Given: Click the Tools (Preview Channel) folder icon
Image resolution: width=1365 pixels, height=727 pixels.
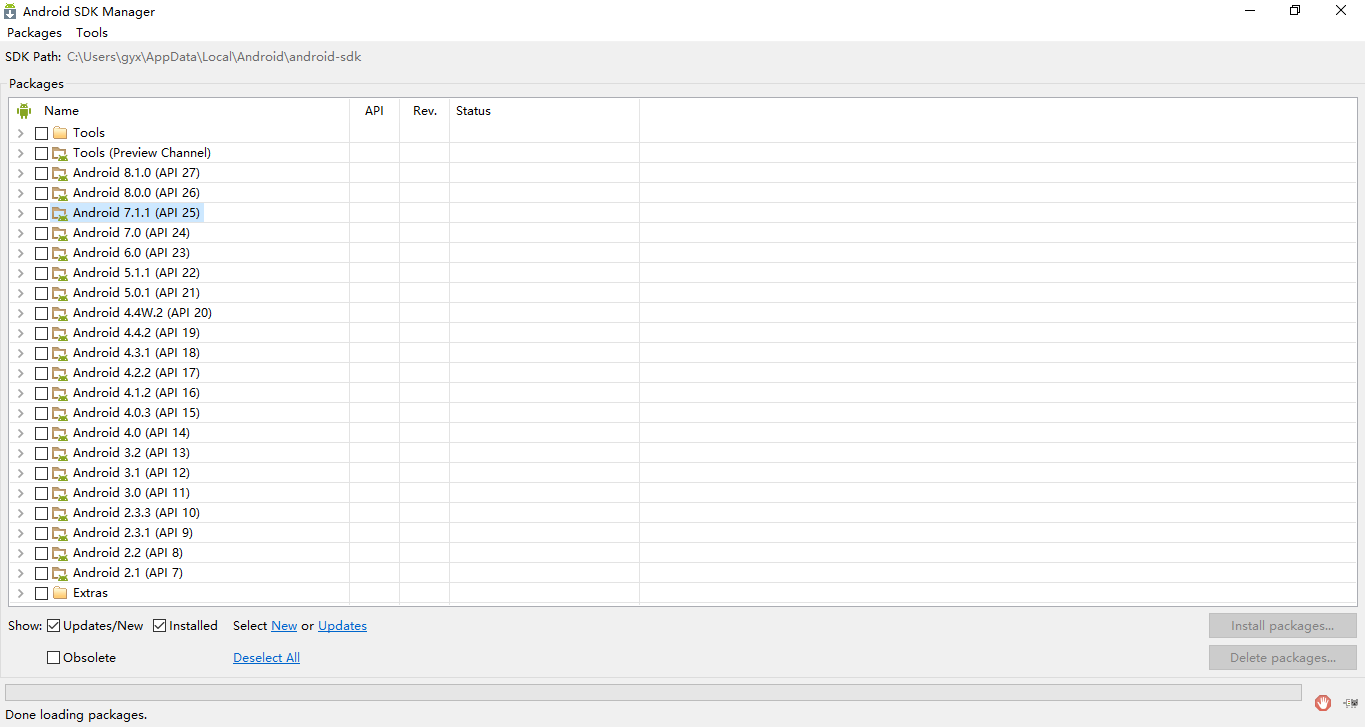Looking at the screenshot, I should pos(60,153).
